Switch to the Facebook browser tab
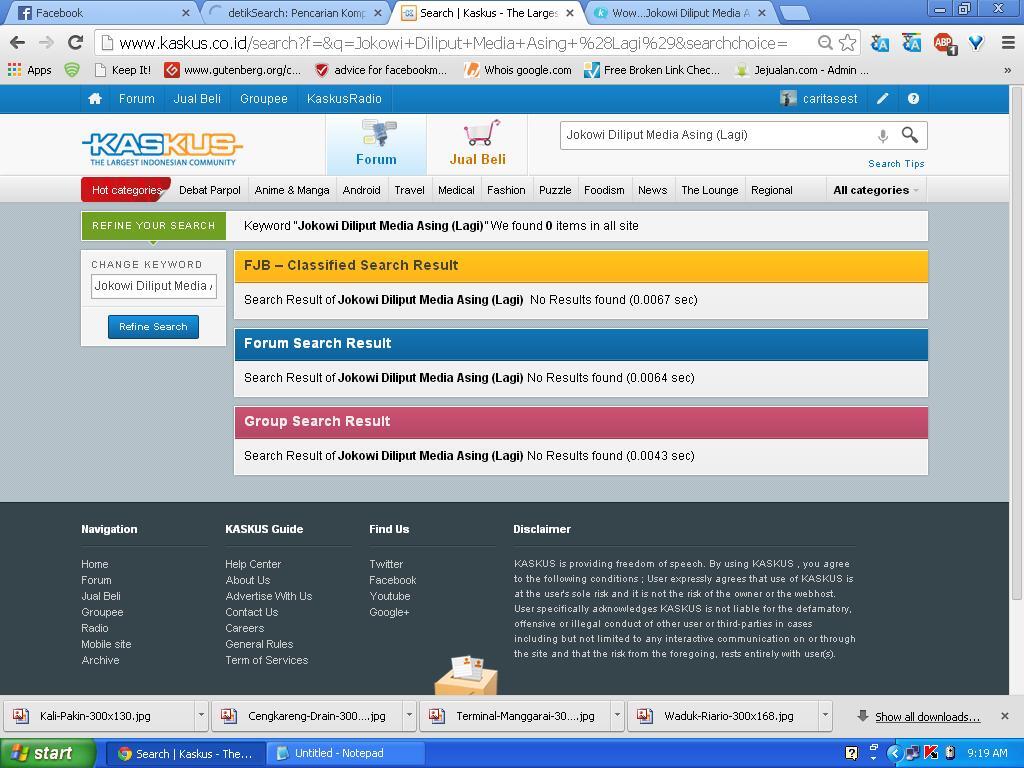The width and height of the screenshot is (1024, 768). 103,12
